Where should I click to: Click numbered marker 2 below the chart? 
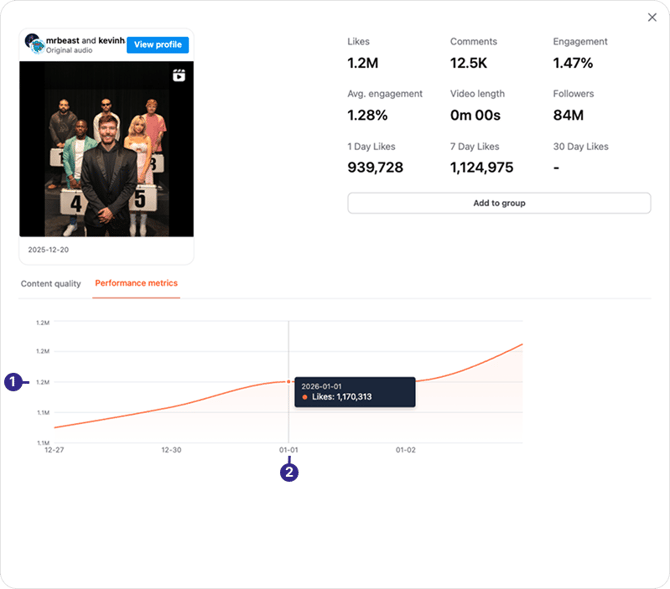[289, 473]
